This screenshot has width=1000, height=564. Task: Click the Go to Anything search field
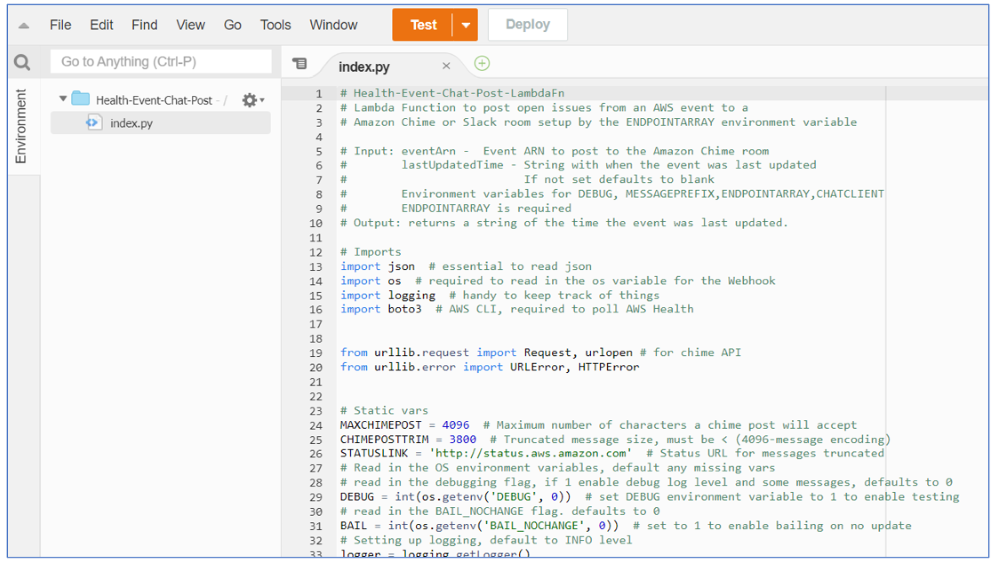160,62
